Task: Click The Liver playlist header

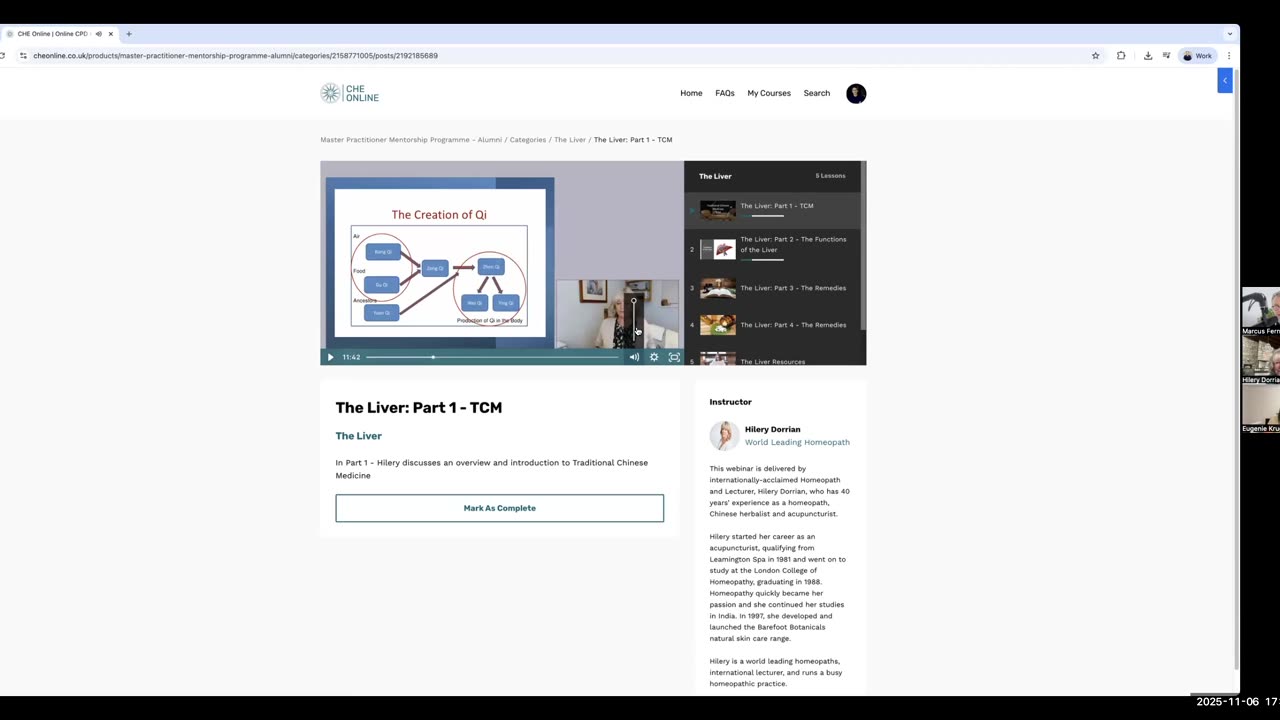Action: [x=715, y=176]
